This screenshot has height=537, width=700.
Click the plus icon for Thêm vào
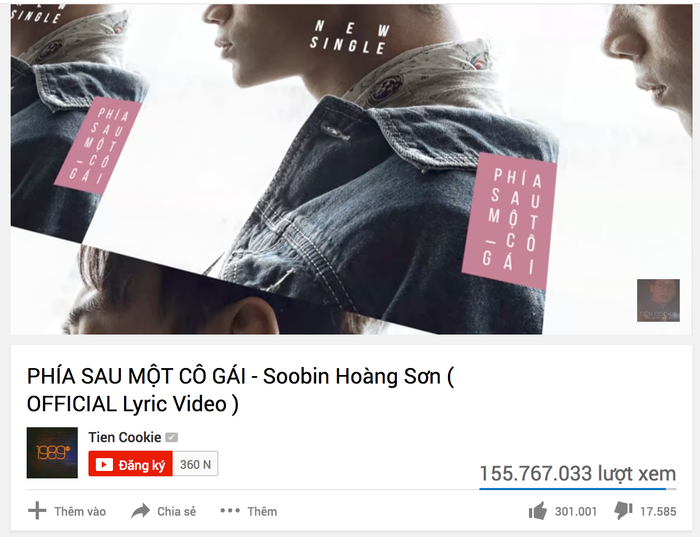pos(37,511)
